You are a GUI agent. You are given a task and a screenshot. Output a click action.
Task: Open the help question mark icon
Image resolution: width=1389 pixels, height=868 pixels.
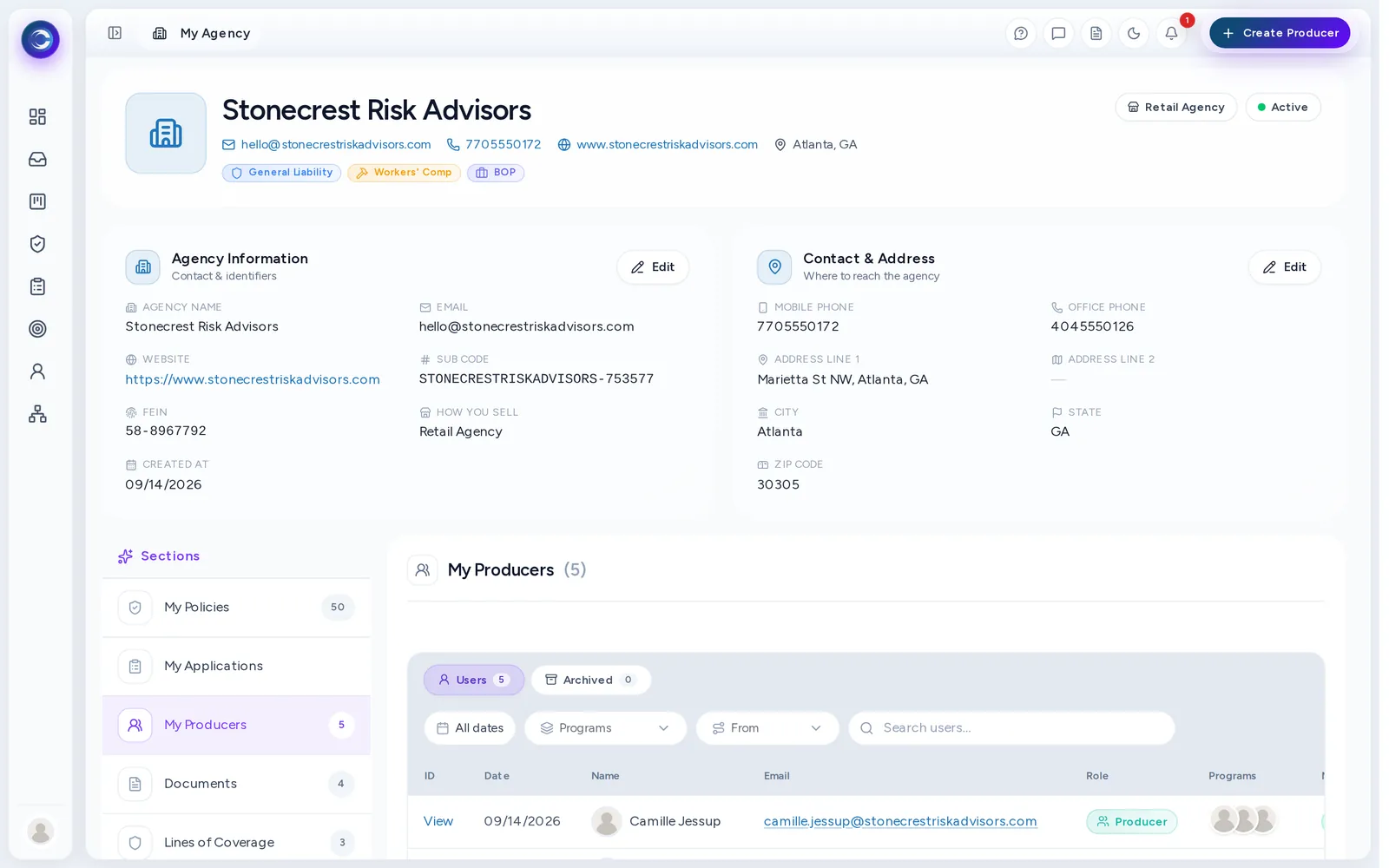point(1021,33)
